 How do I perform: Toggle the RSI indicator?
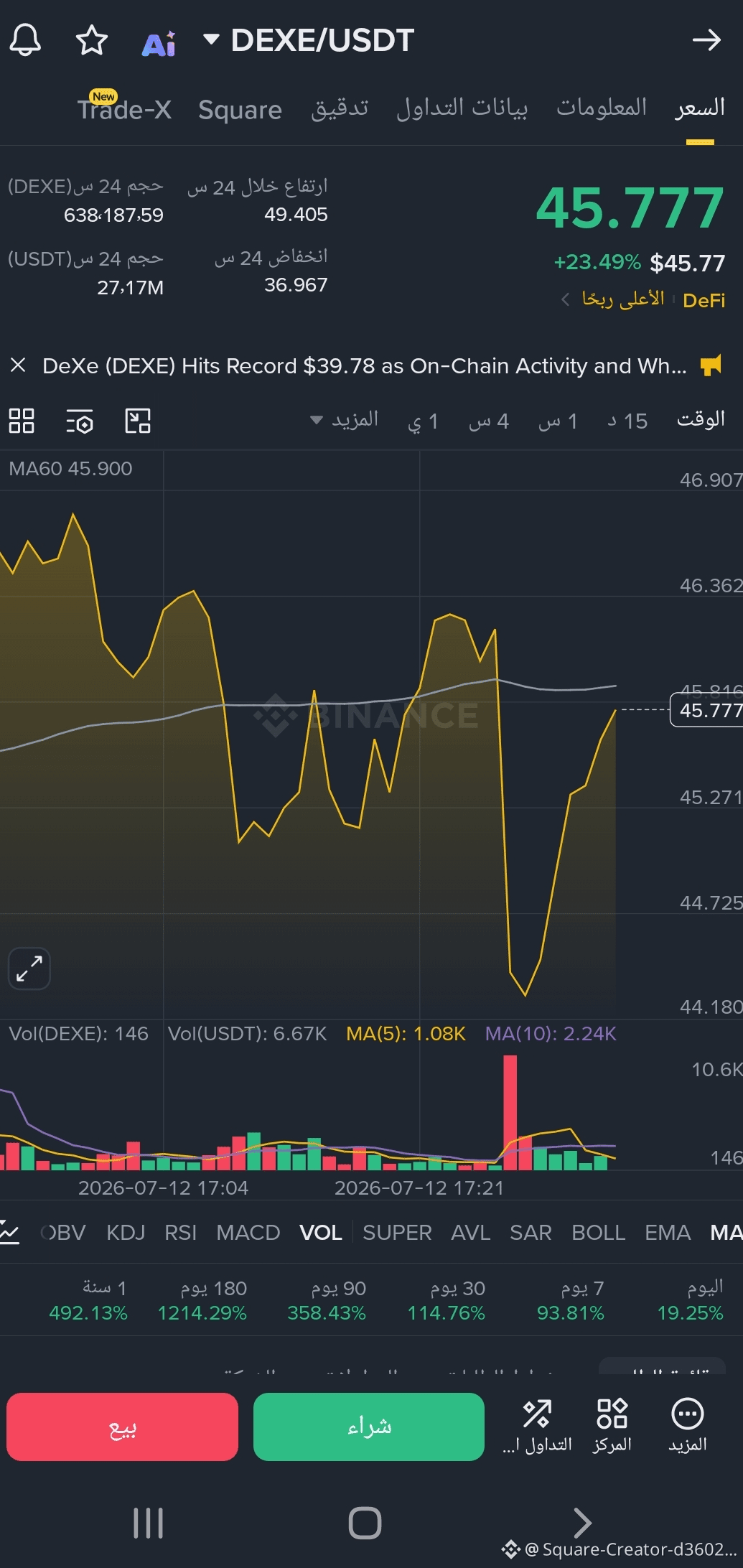coord(180,1233)
